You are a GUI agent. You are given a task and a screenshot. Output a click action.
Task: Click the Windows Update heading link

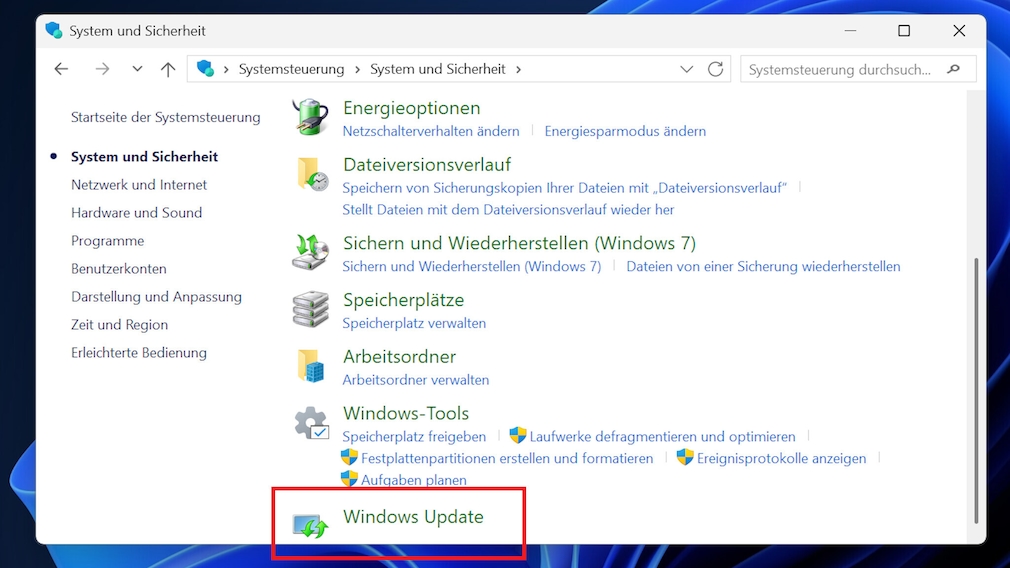[413, 517]
